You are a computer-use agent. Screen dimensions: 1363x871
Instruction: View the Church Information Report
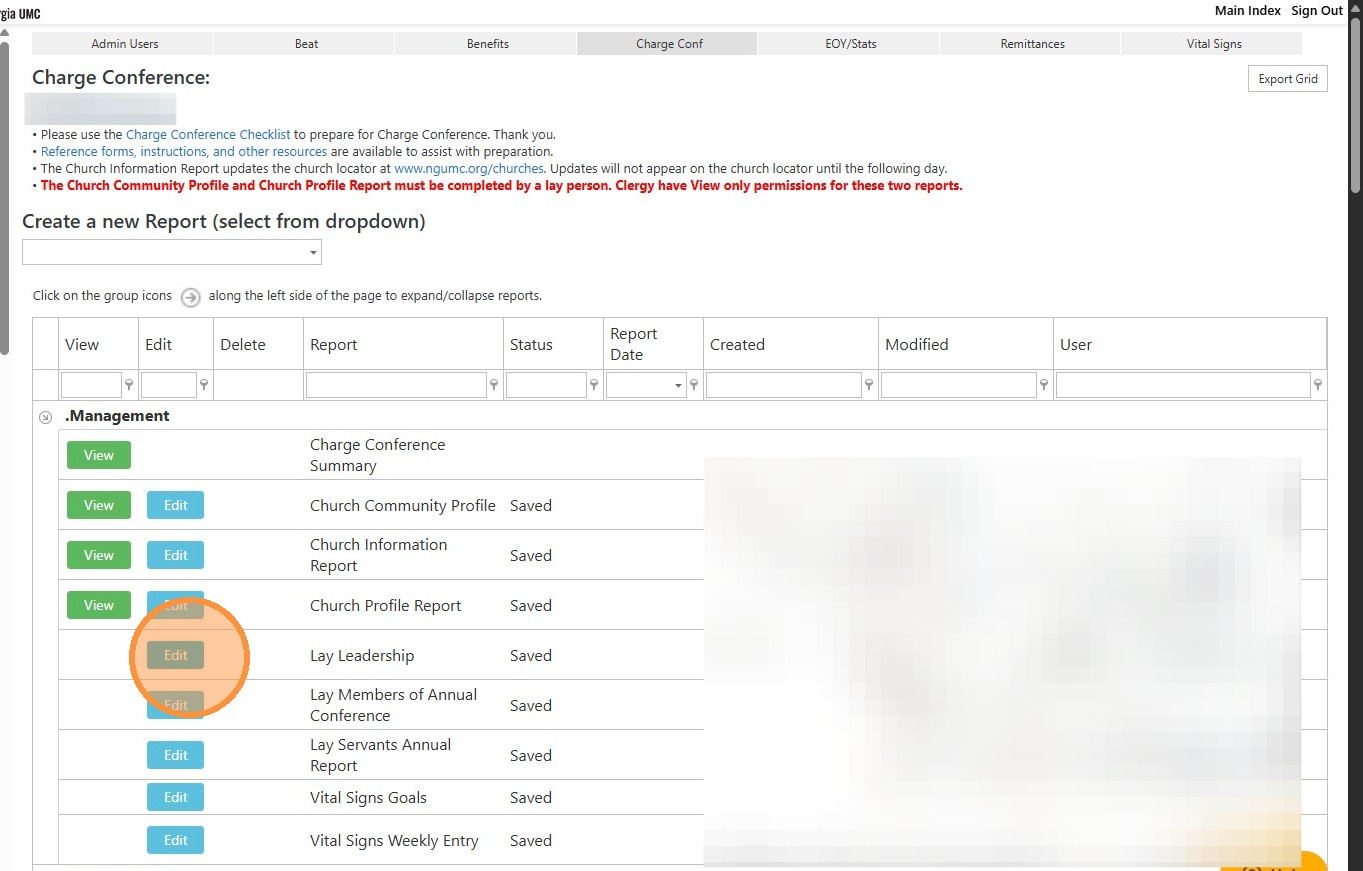99,555
